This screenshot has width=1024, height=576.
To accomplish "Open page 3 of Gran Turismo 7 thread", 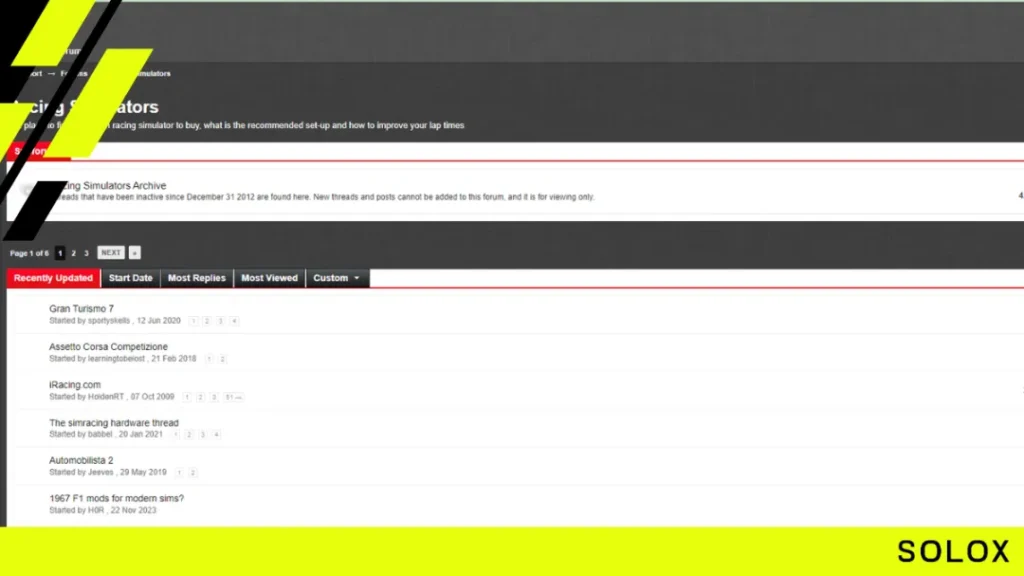I will coord(220,321).
